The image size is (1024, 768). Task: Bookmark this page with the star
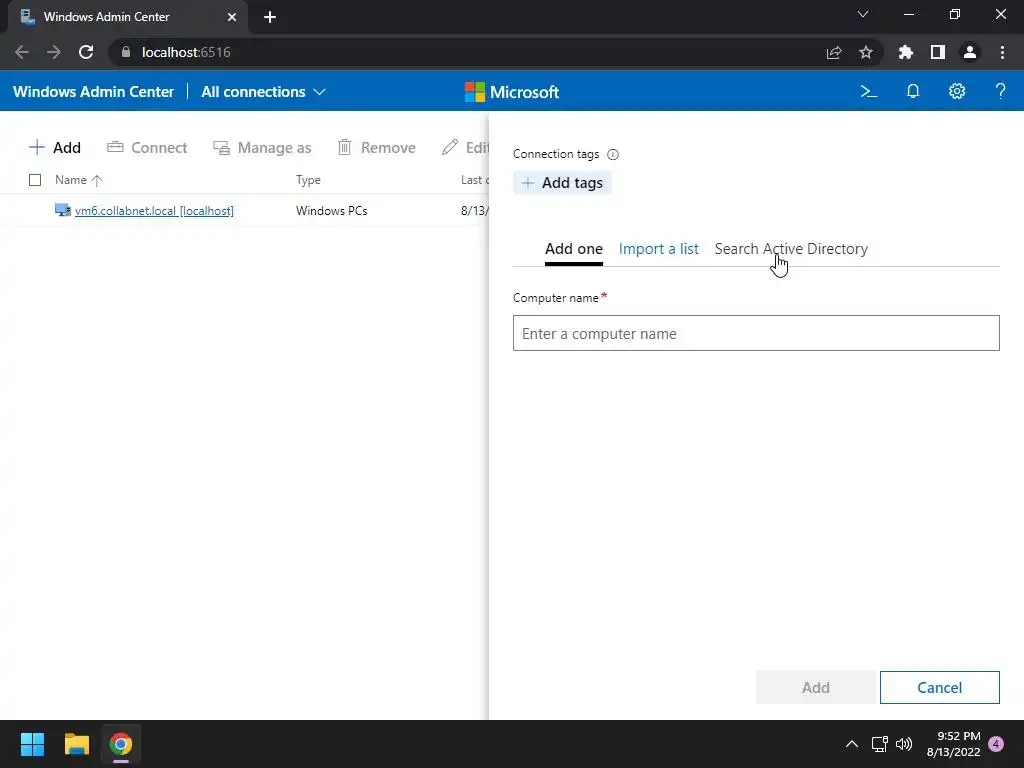tap(865, 52)
